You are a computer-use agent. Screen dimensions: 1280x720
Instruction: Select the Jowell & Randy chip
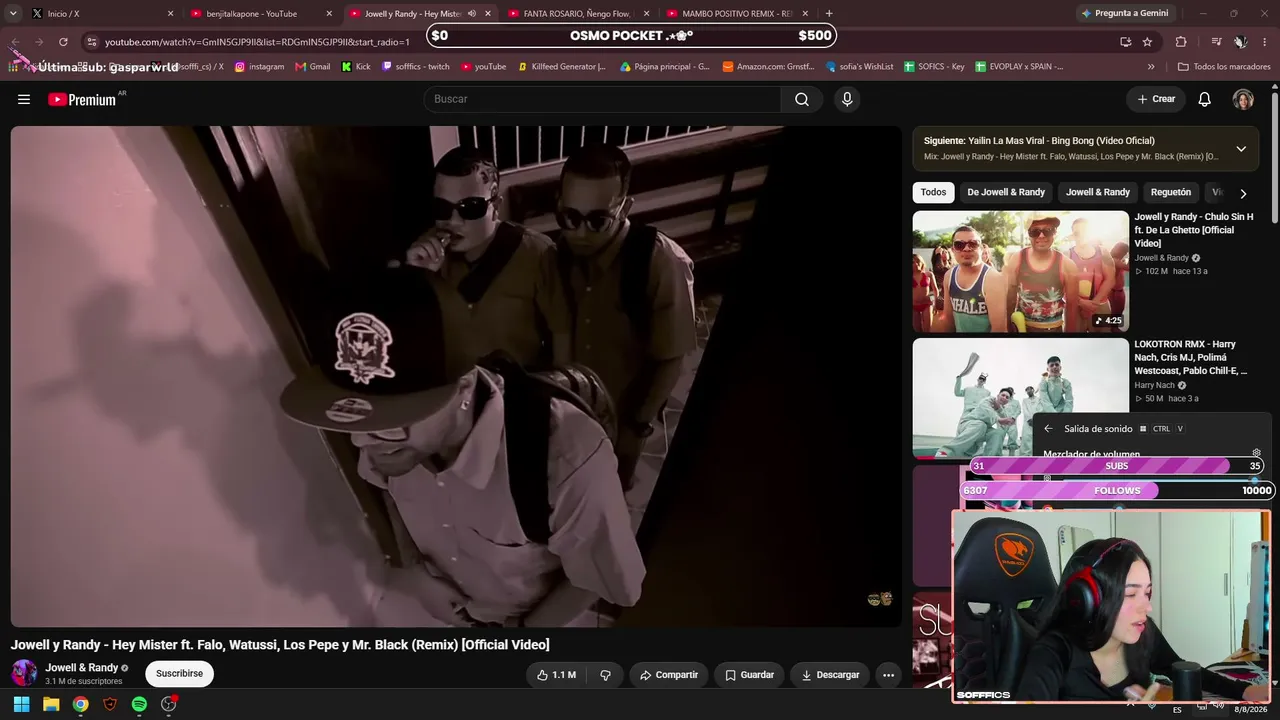click(1098, 192)
